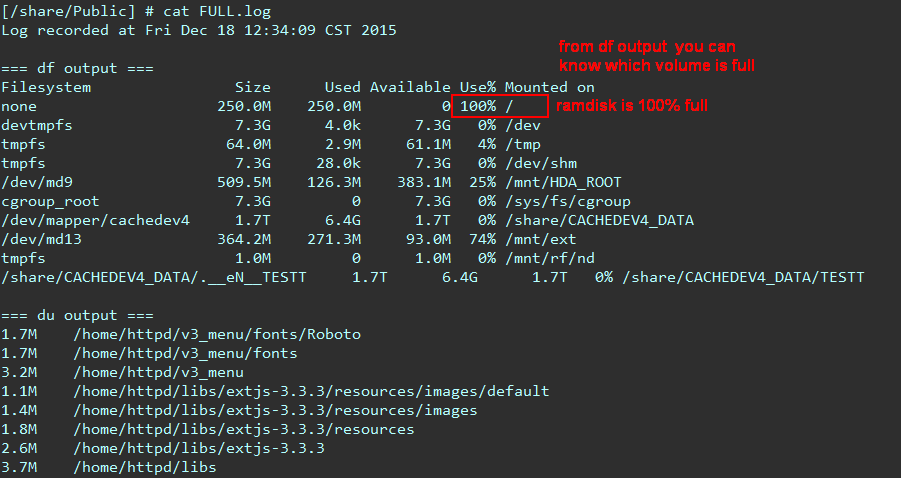The height and width of the screenshot is (478, 901).
Task: Click the /home/httpd/v3_menu/fonts/Roboto path
Action: [217, 334]
